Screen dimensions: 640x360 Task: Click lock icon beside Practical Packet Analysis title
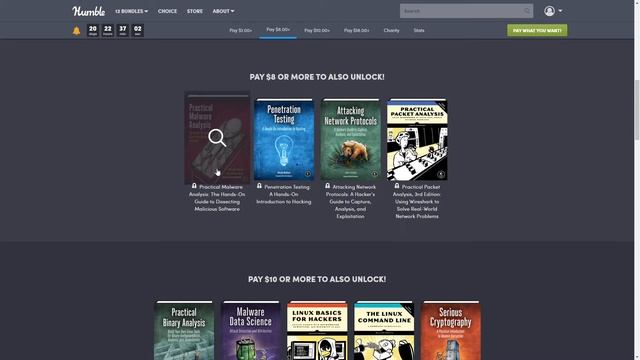pos(397,186)
